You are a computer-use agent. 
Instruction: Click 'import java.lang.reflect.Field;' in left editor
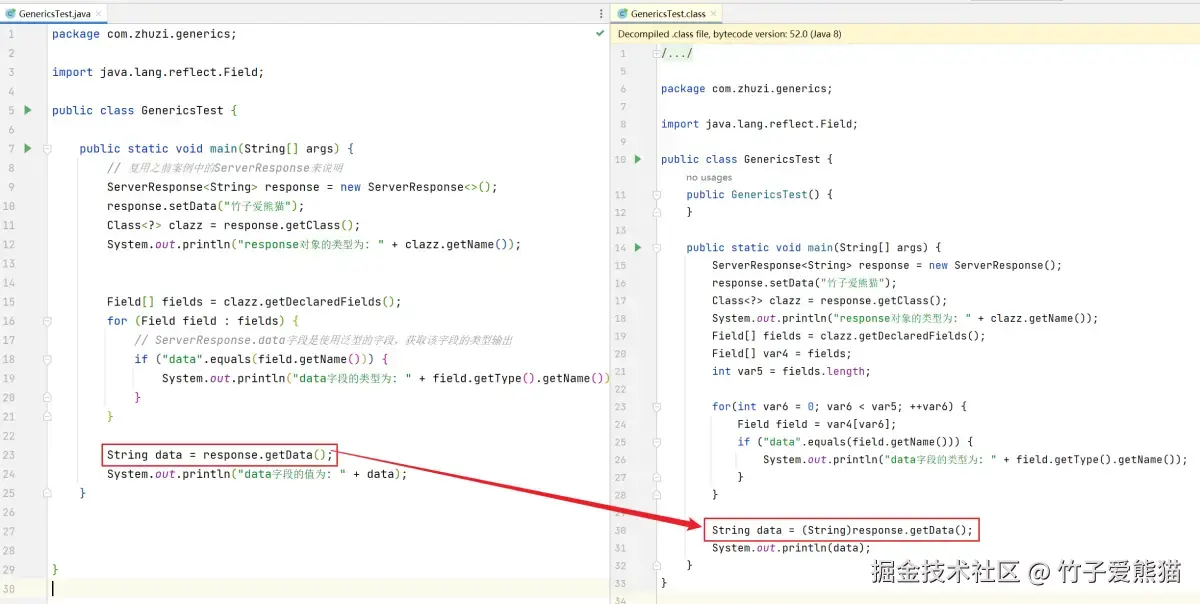(x=158, y=72)
